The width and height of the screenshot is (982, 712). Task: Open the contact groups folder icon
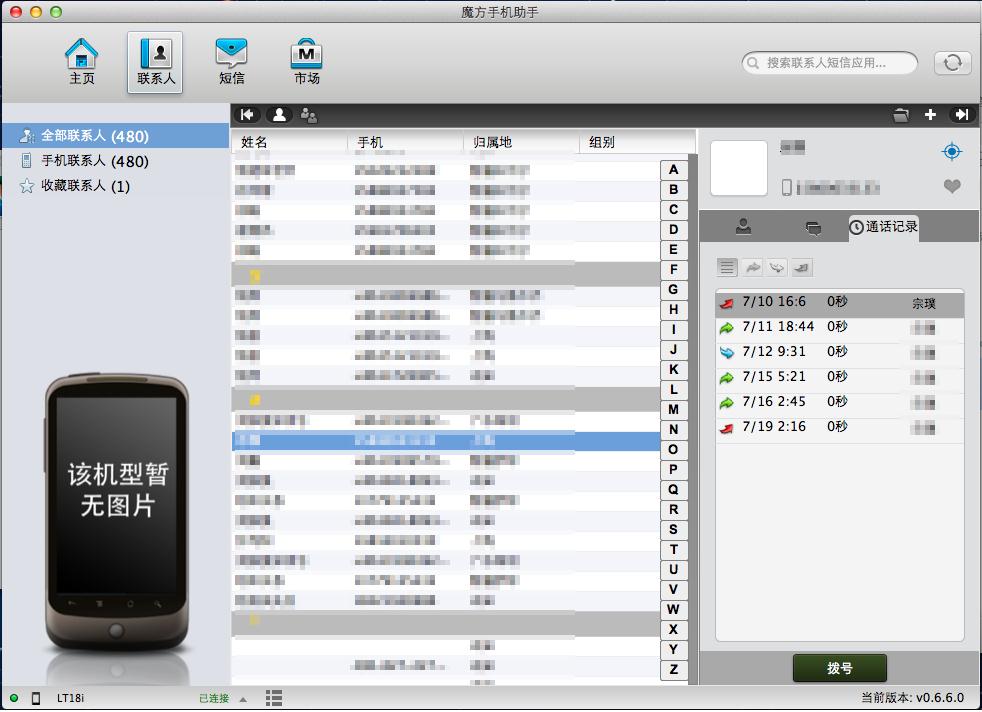pos(901,115)
